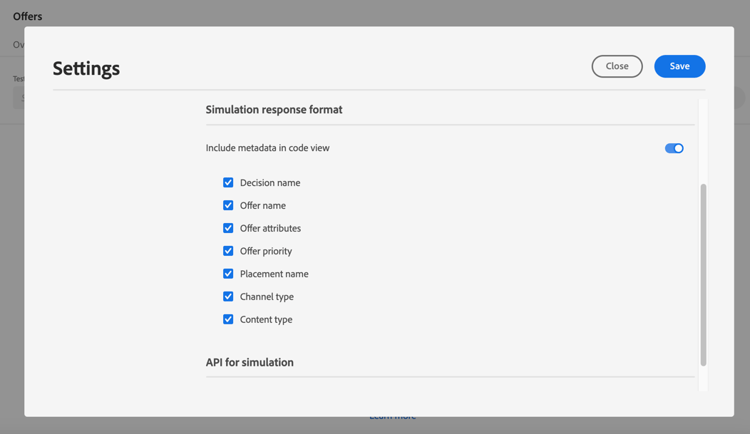Click the 'Offer attributes' label text
Viewport: 750px width, 434px height.
[270, 228]
